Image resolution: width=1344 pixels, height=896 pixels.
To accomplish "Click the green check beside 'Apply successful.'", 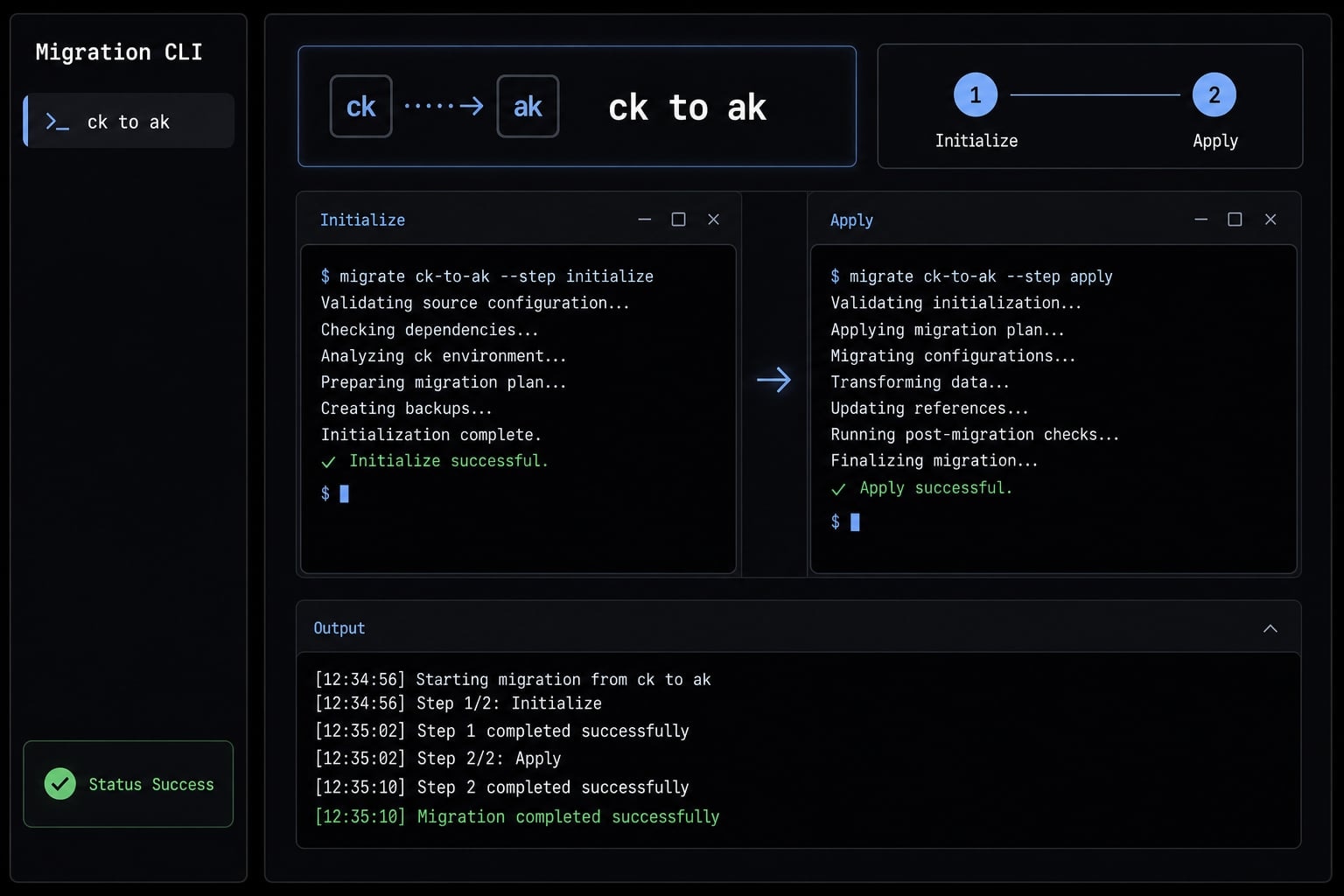I will tap(838, 489).
